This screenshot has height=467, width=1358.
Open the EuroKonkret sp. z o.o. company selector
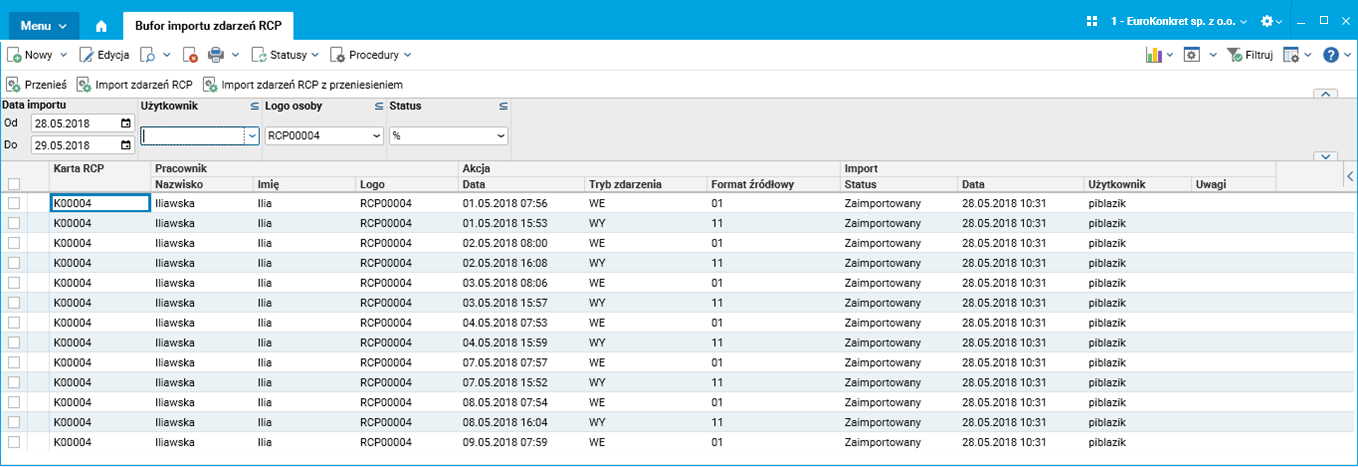1179,21
